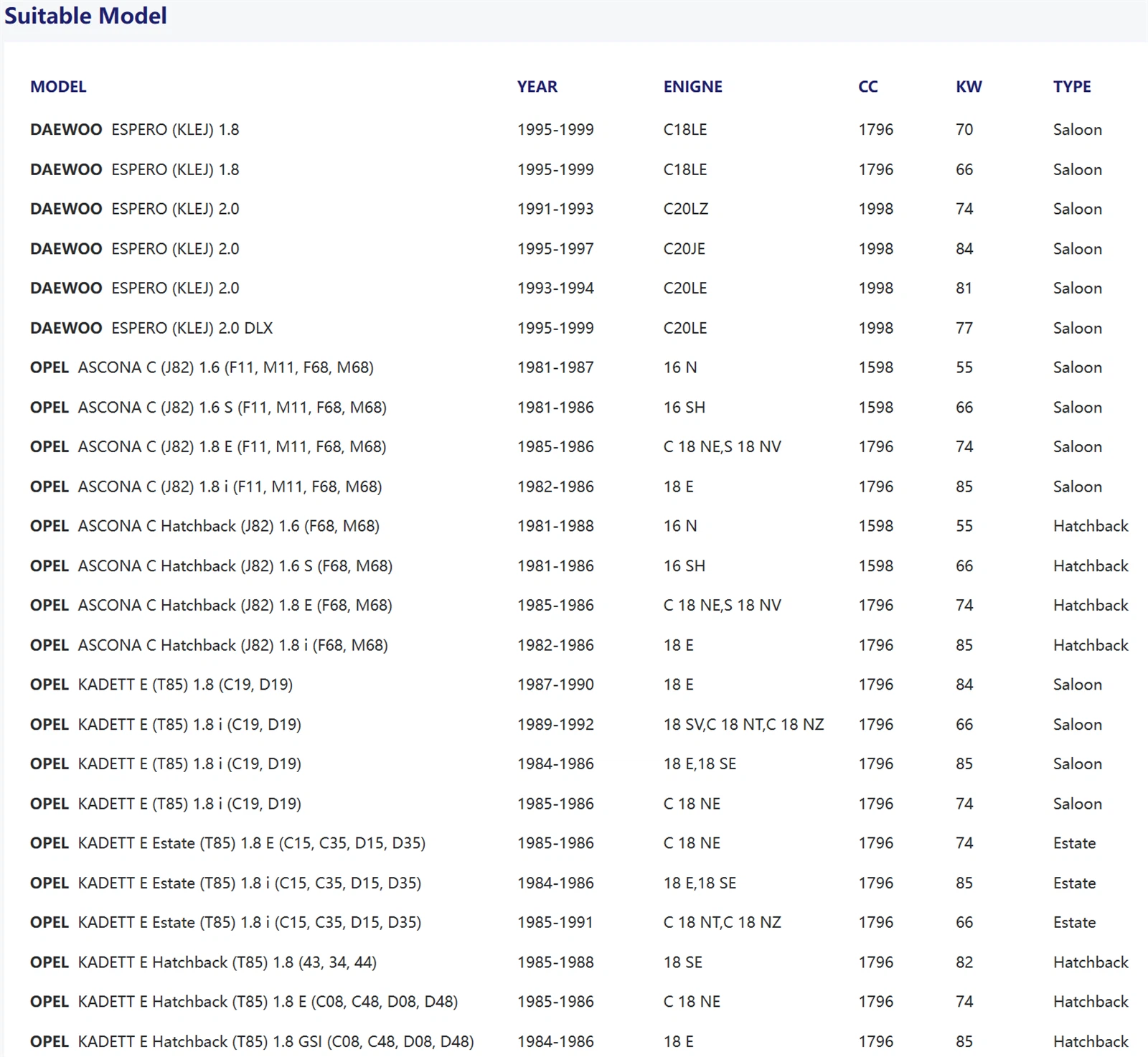Select OPEL ASCONA C Hatchback (J82) 1.8 E
Viewport: 1148px width, 1057px height.
coord(211,606)
